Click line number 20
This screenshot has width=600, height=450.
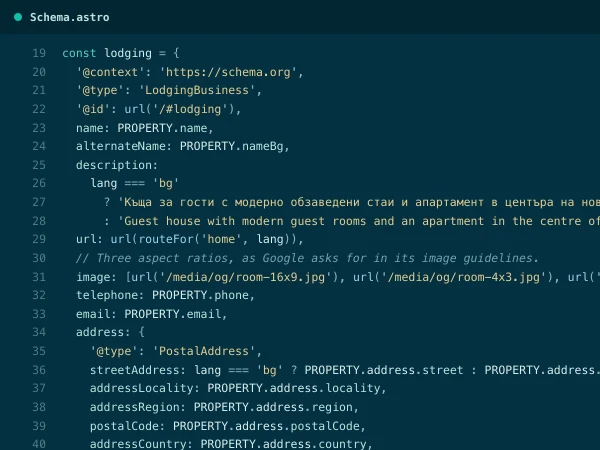click(39, 72)
